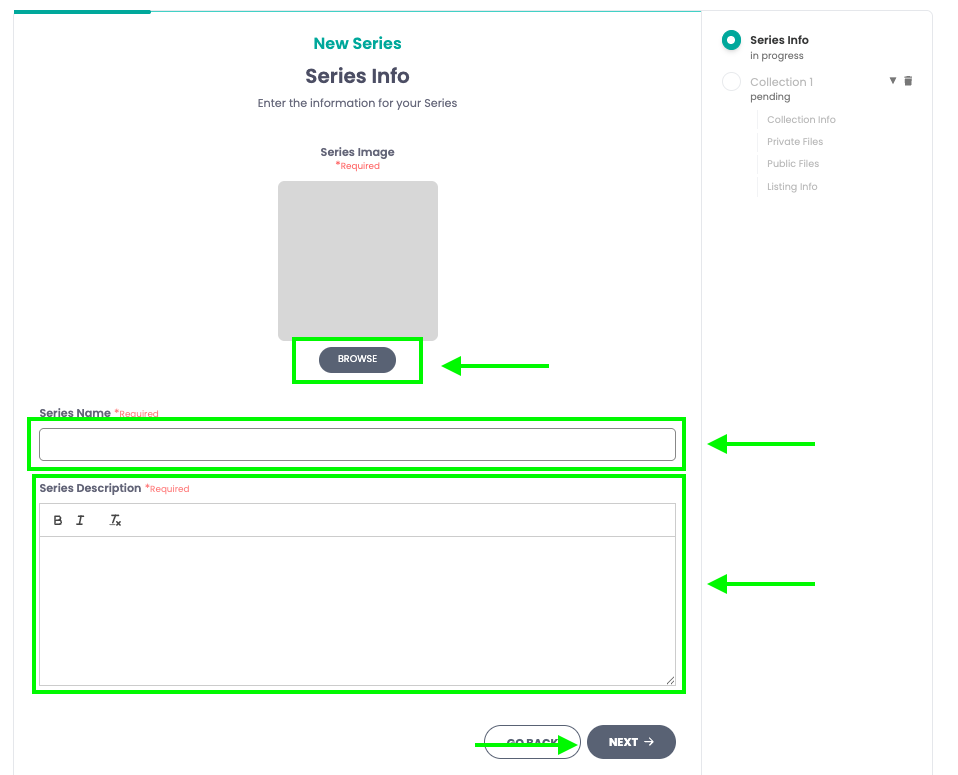
Task: Select the Collection 1 step circle
Action: tap(731, 82)
